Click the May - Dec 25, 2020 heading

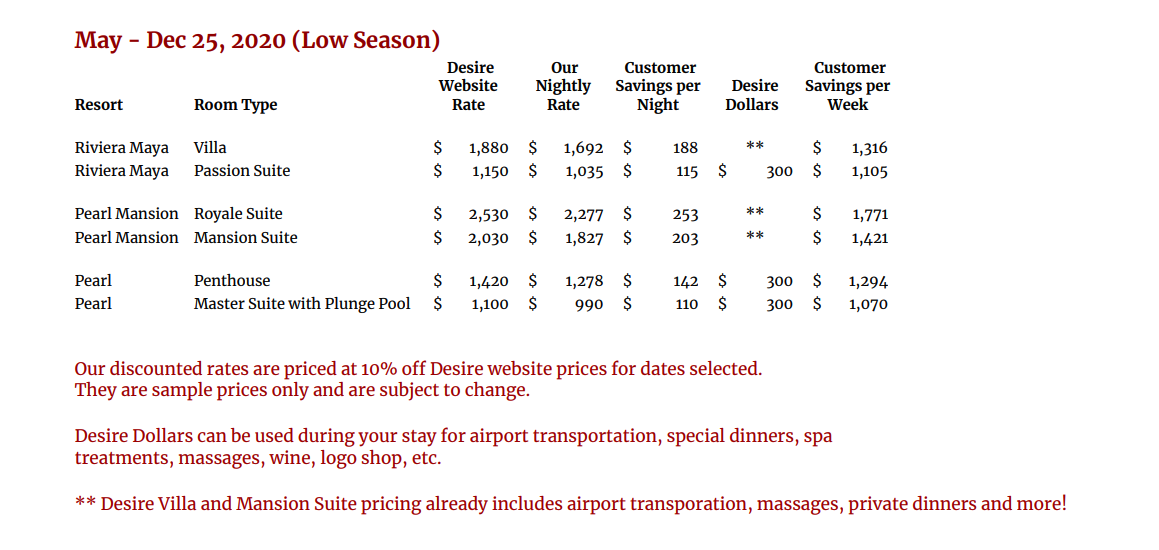257,39
